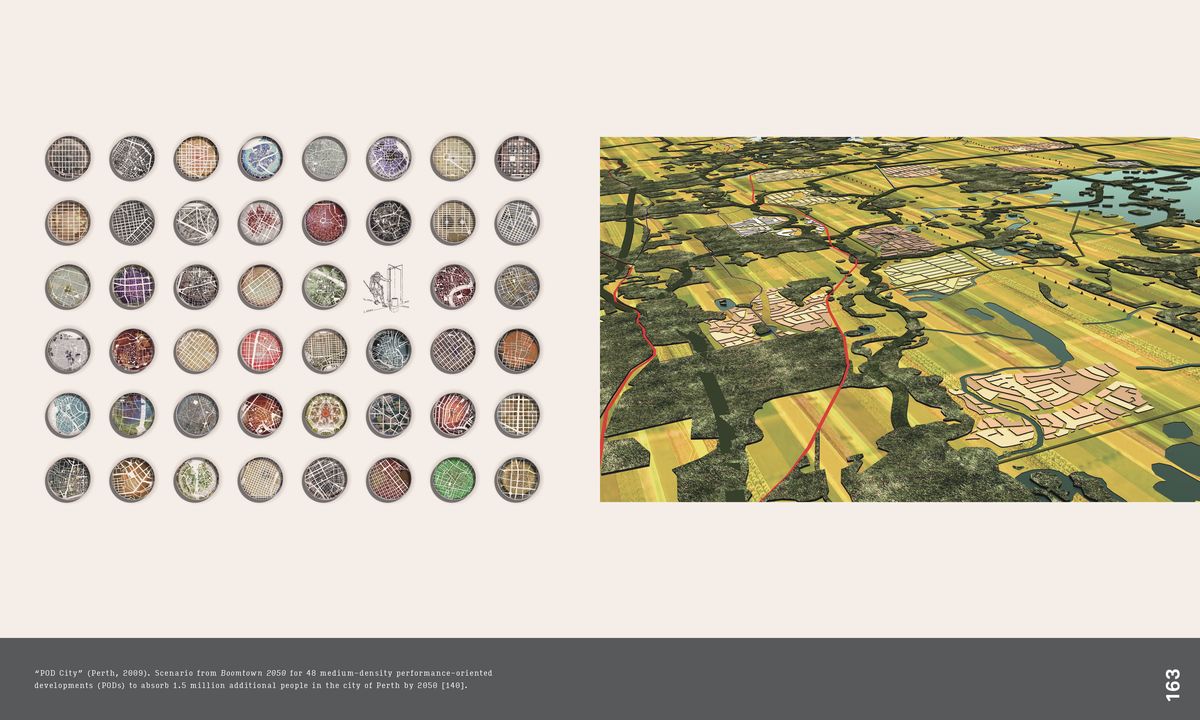1200x720 pixels.
Task: Click the circle with blue river loop
Action: (x=260, y=158)
